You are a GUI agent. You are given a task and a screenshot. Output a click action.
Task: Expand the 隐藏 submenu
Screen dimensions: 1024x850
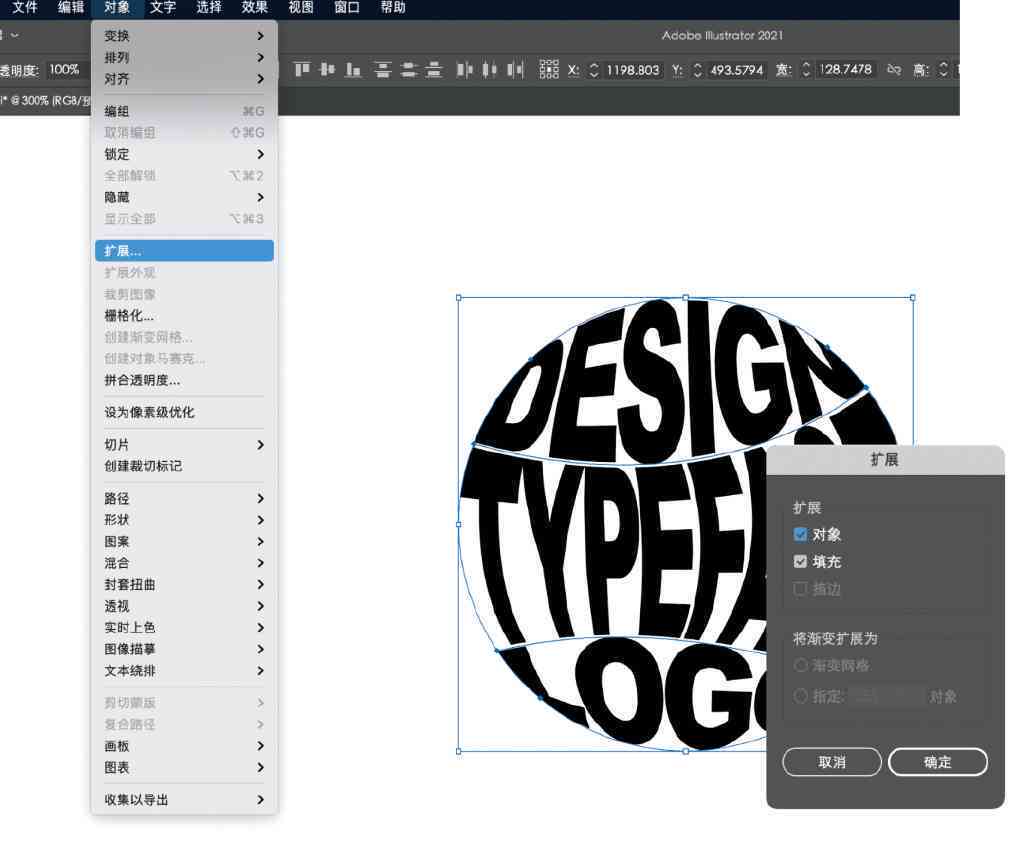(184, 197)
